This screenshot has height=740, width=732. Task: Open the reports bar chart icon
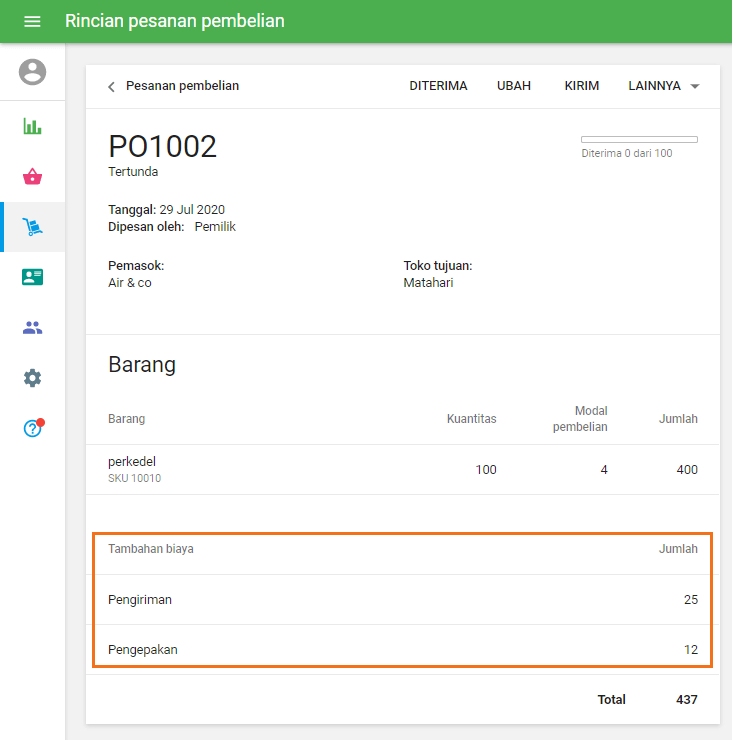[33, 126]
